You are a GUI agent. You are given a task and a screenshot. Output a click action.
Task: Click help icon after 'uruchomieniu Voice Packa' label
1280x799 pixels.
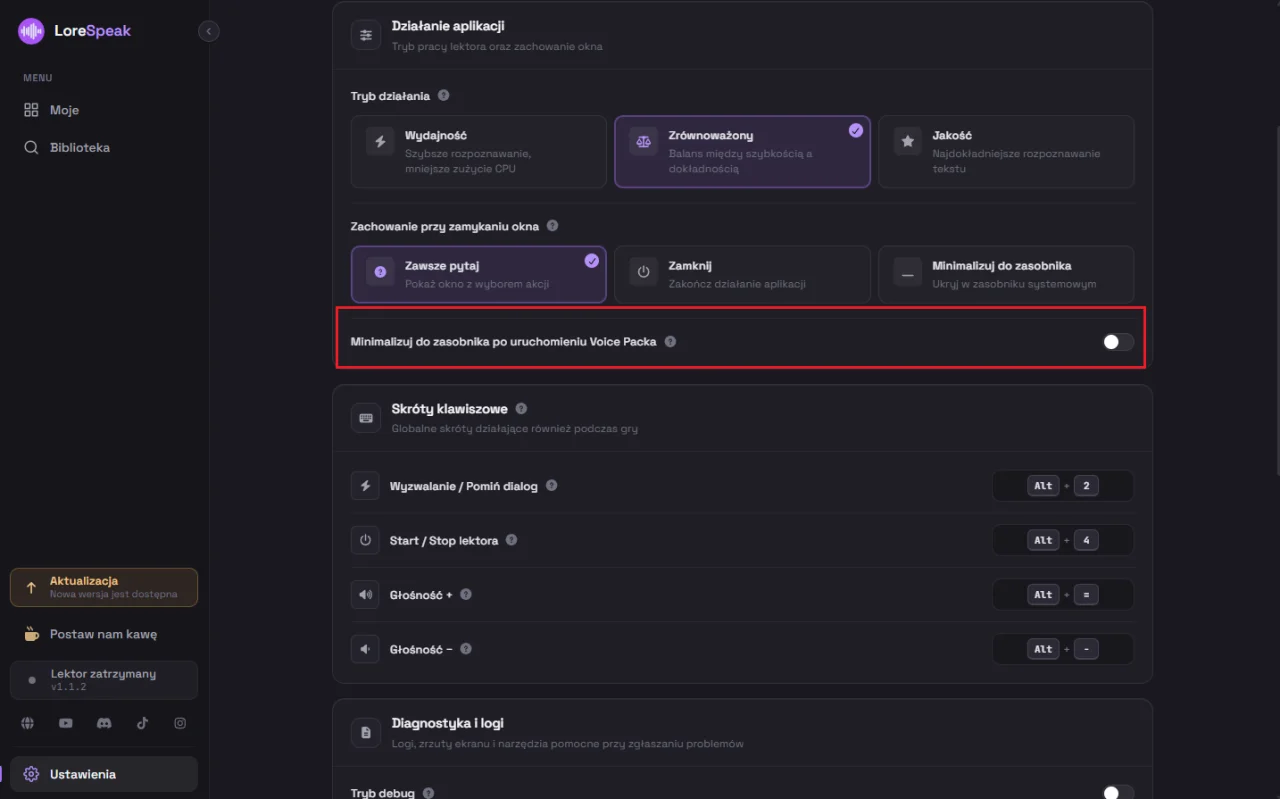pos(670,341)
